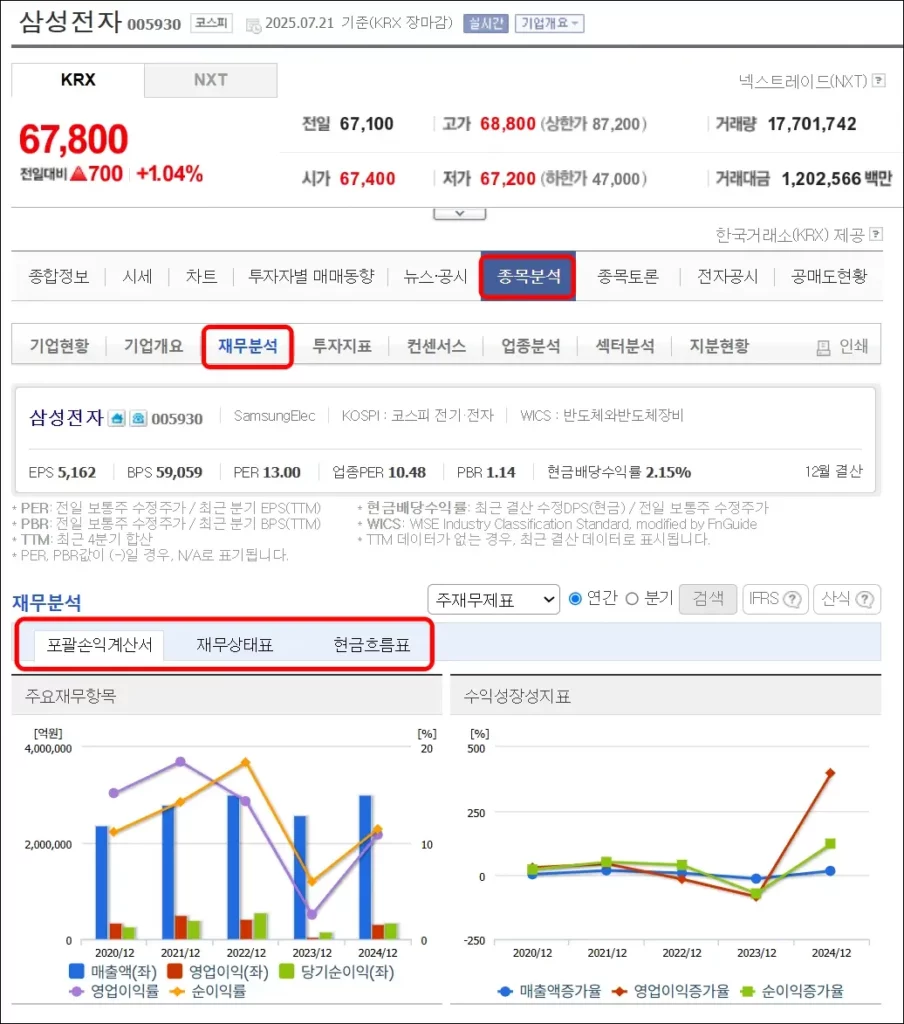
Task: Open the 전자공시 tab
Action: click(x=728, y=276)
